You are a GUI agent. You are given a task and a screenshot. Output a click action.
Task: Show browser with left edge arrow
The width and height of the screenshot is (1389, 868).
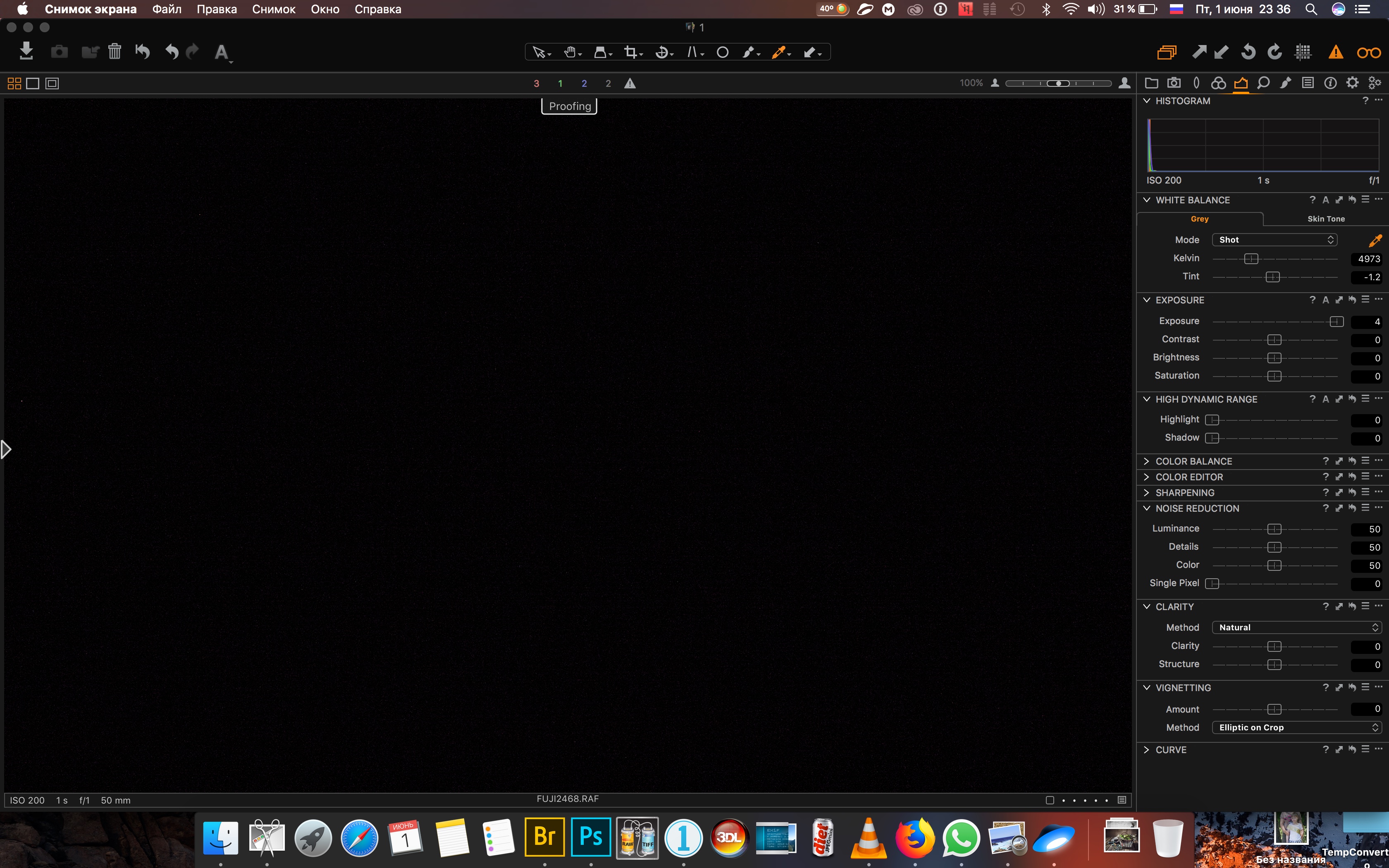click(6, 450)
